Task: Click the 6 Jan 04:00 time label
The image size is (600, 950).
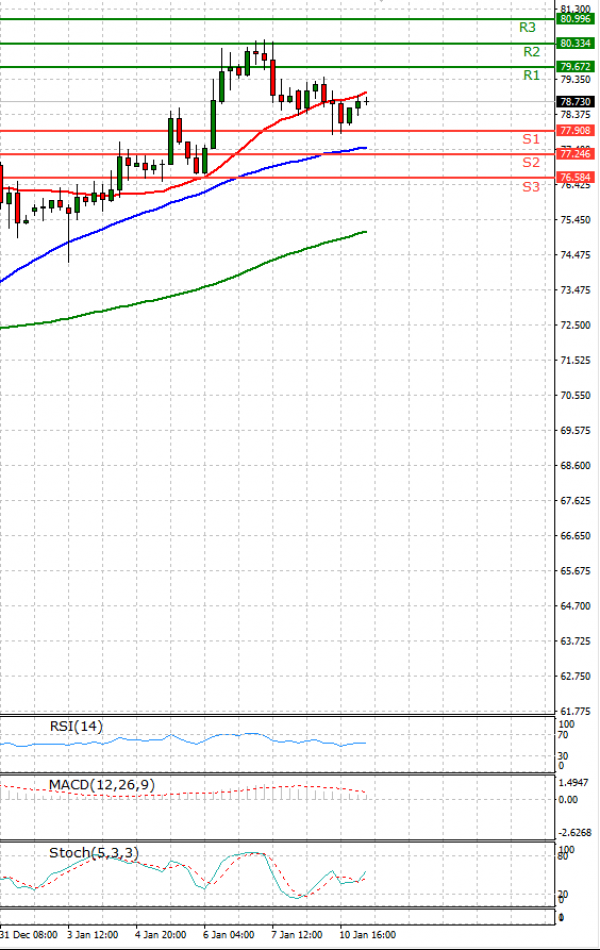Action: (x=228, y=935)
